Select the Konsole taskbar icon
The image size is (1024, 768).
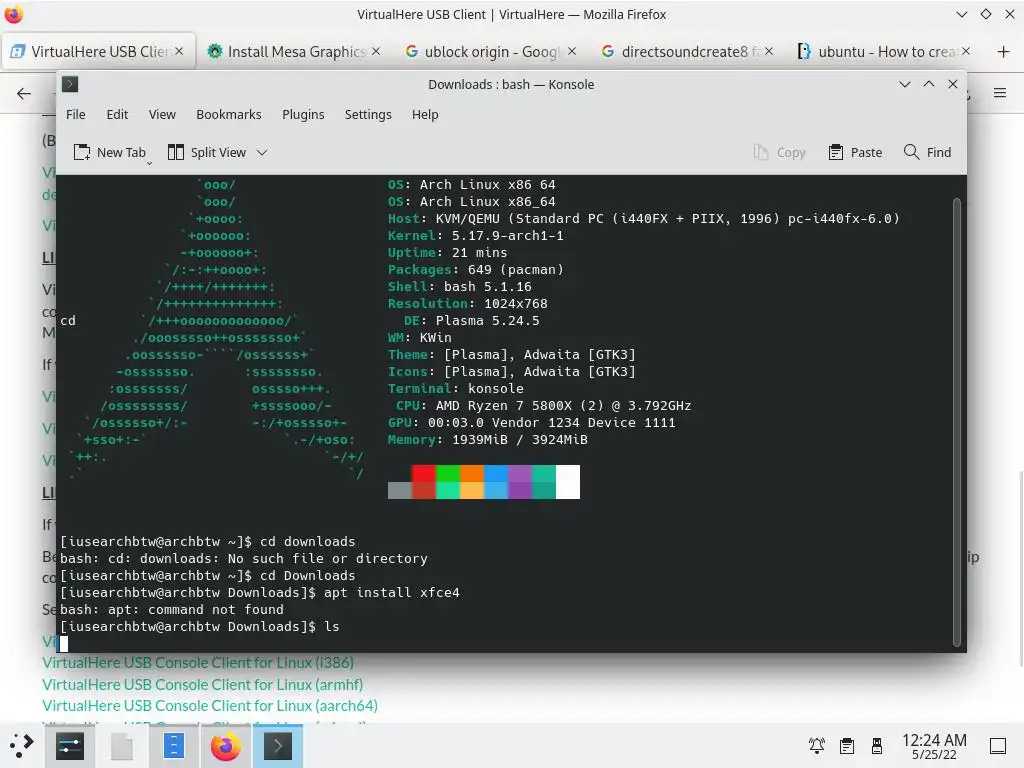coord(278,746)
